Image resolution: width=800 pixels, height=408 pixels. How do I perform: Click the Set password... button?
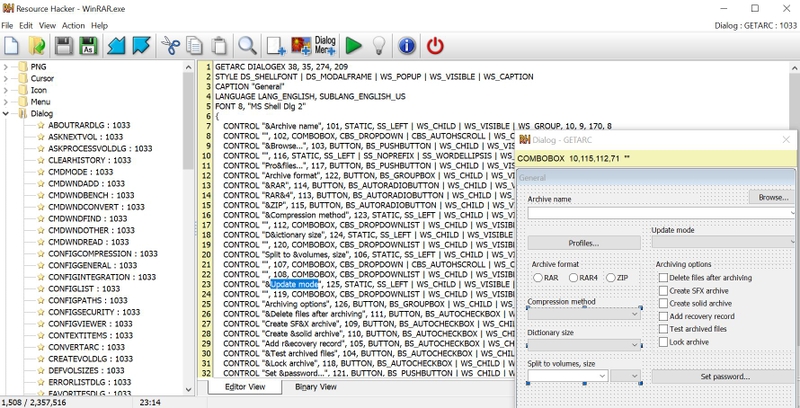click(723, 377)
